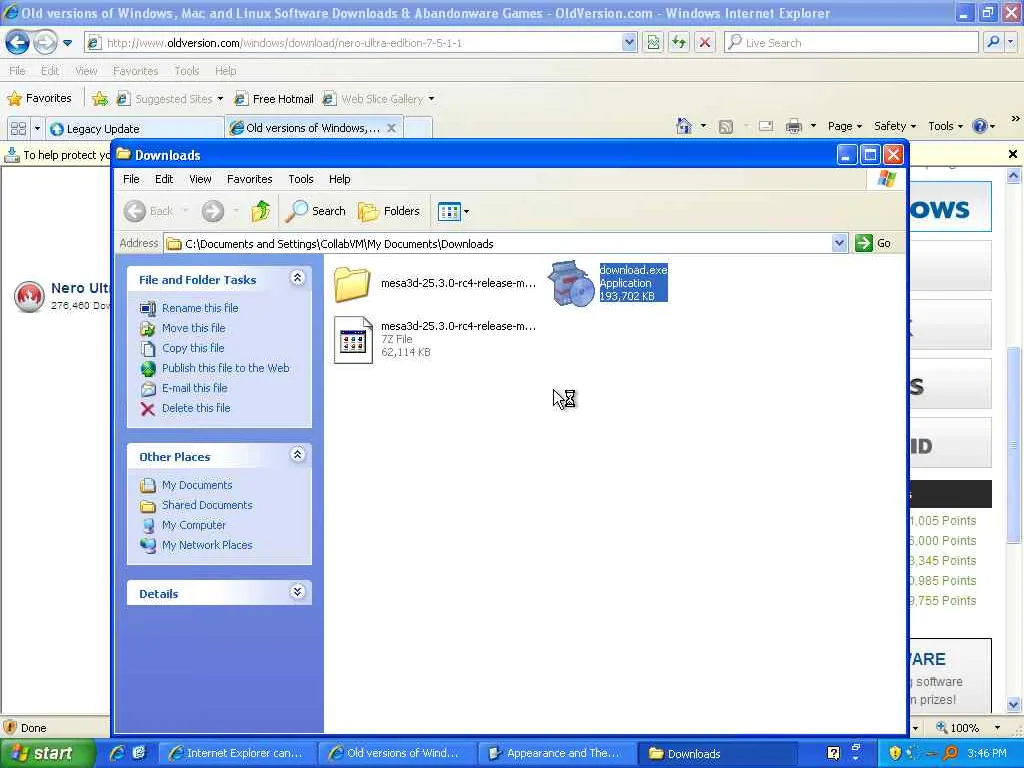Click the text '62,114 KB'

(406, 352)
